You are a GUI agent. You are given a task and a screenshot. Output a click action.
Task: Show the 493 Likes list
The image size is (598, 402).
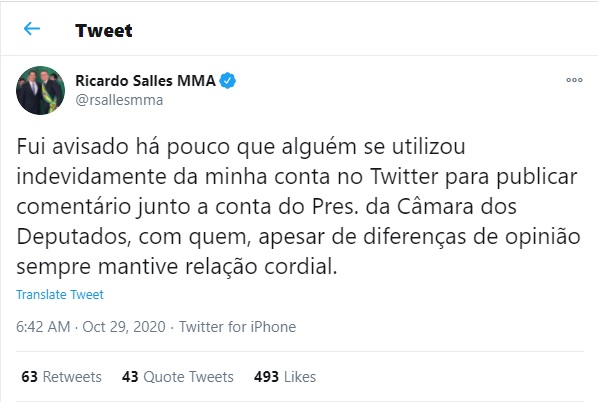tap(285, 377)
